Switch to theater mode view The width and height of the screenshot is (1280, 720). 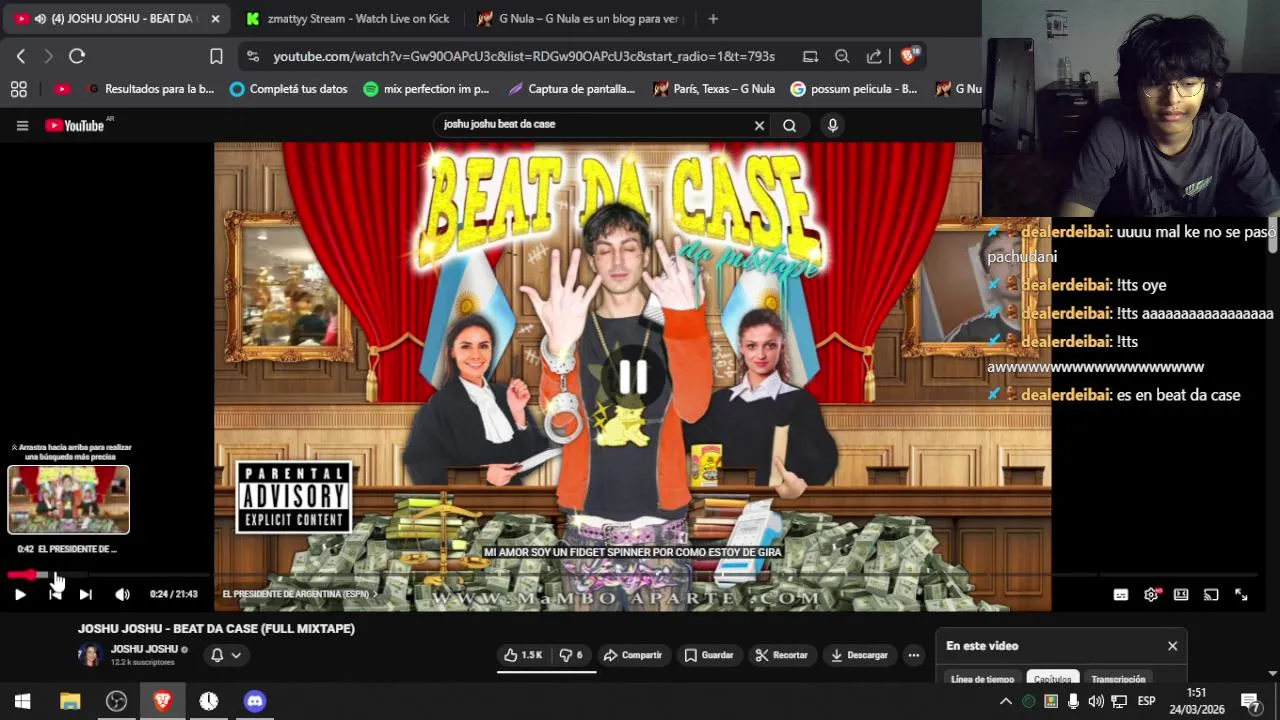pos(1181,594)
